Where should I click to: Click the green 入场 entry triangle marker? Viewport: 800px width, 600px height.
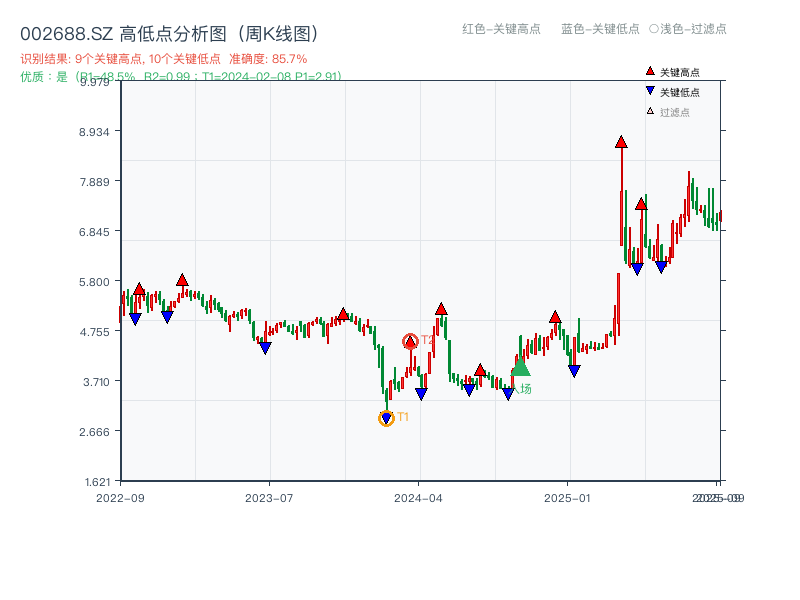pyautogui.click(x=520, y=366)
